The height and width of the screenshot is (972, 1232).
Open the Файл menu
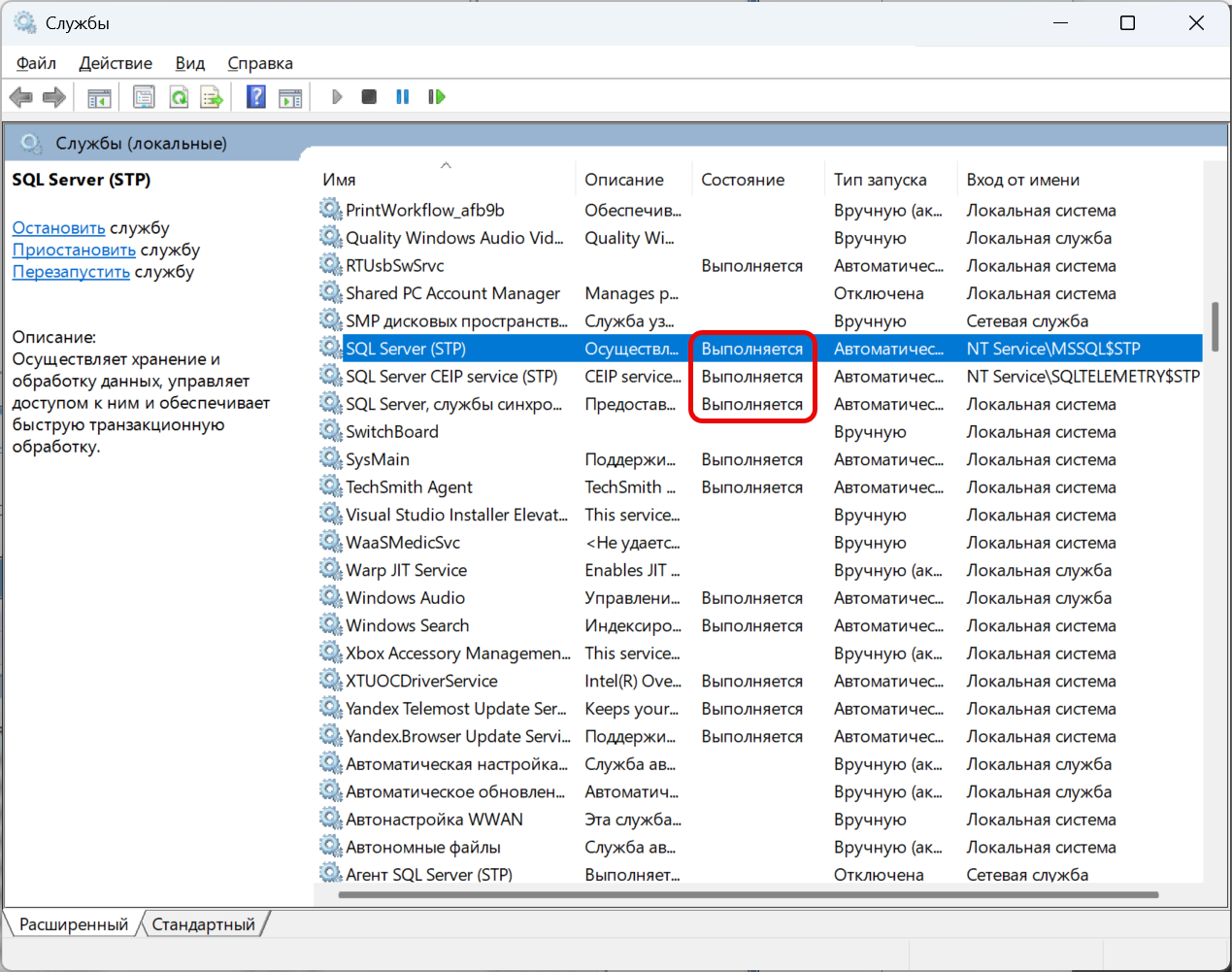coord(36,63)
